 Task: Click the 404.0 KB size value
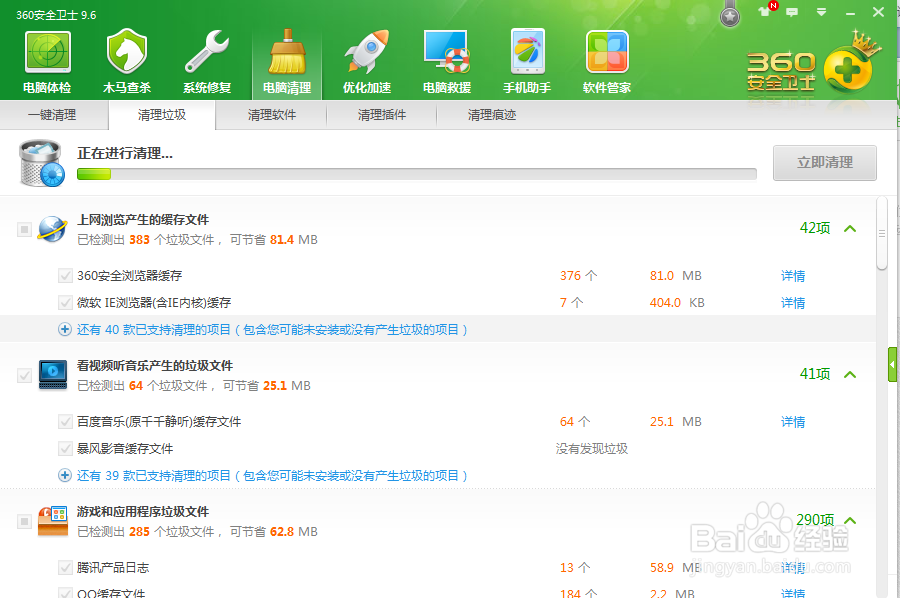point(677,302)
